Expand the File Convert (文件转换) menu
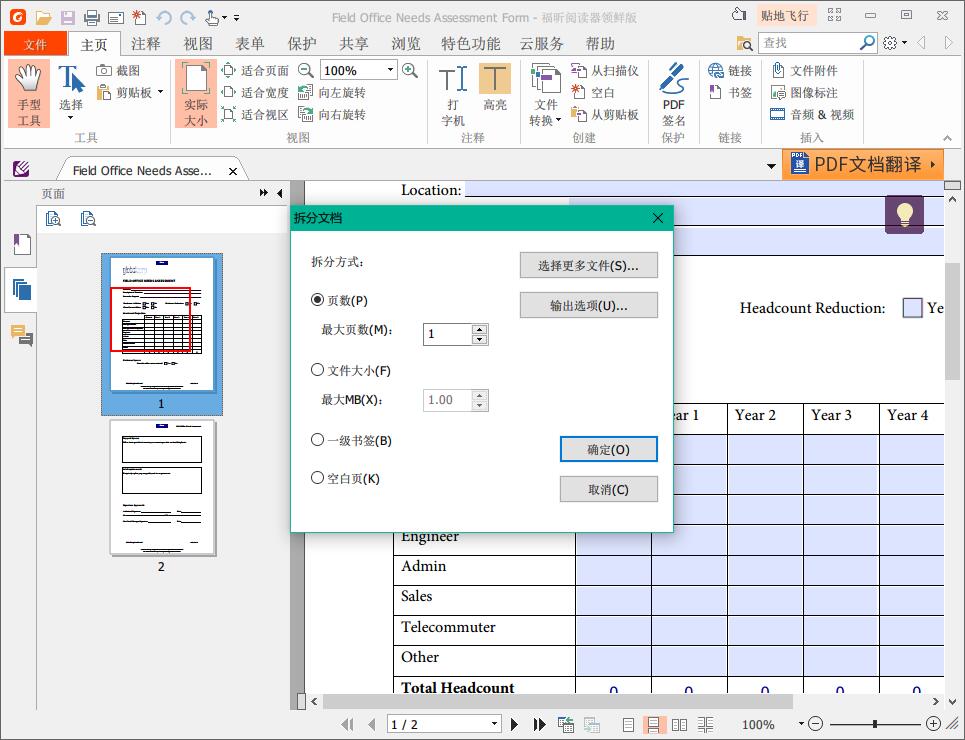 [545, 94]
